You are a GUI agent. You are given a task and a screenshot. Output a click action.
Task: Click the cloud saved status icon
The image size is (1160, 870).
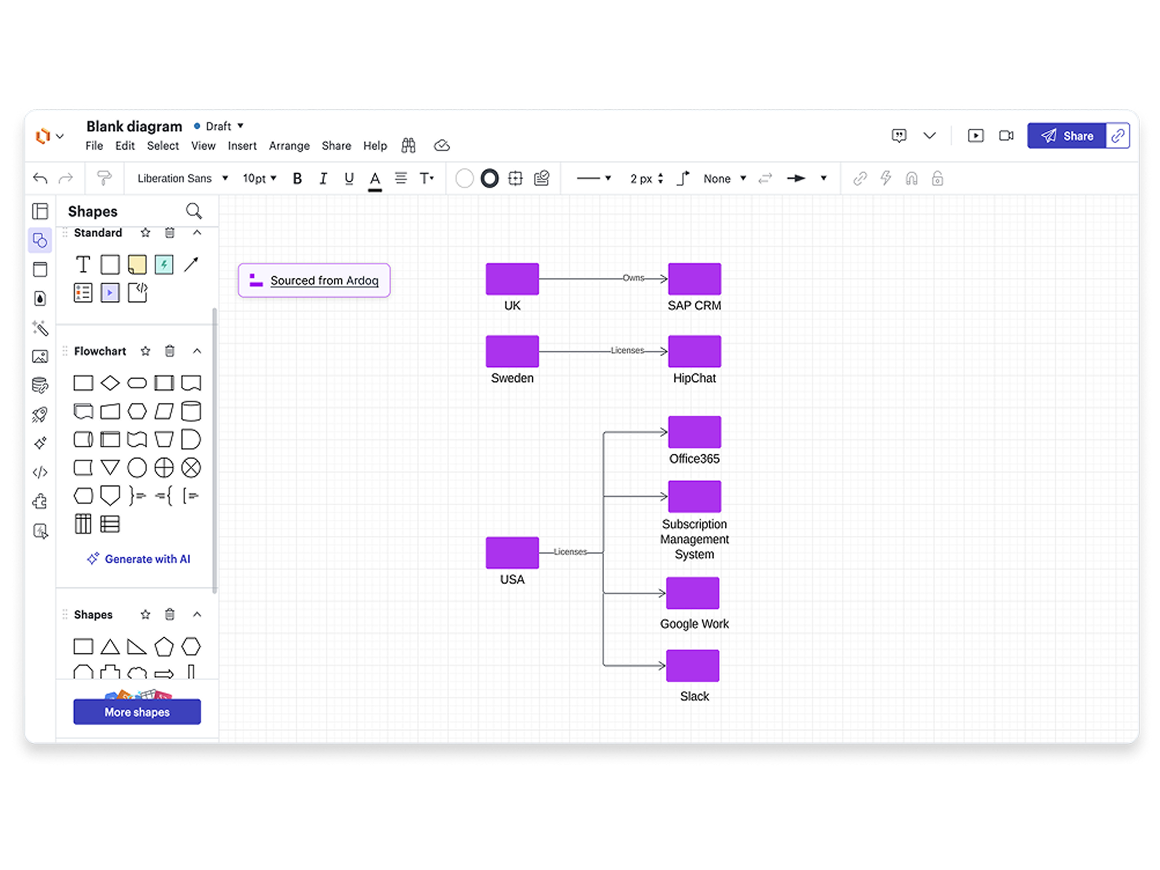(442, 146)
